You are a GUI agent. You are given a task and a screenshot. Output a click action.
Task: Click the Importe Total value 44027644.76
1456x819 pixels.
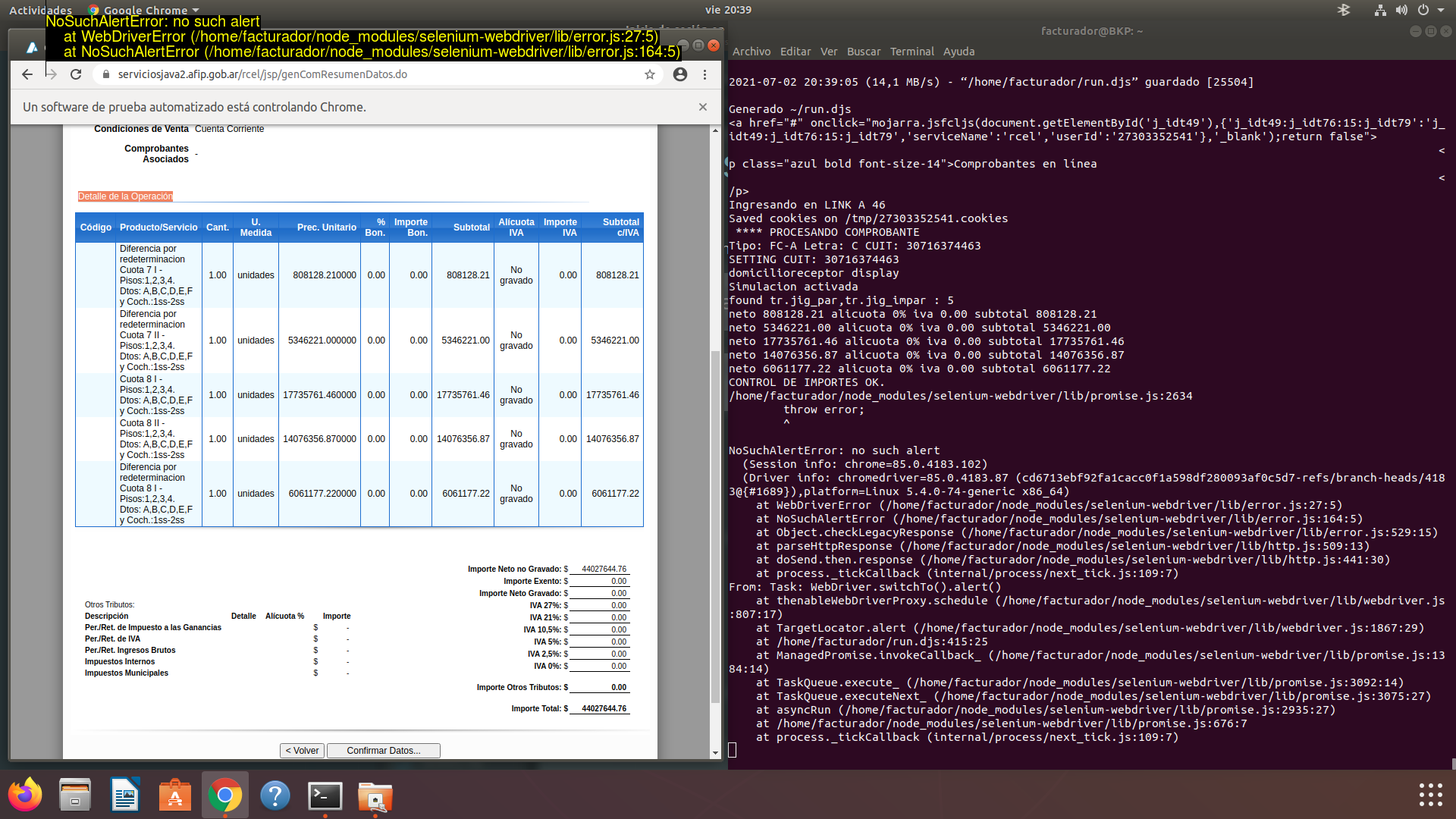604,708
